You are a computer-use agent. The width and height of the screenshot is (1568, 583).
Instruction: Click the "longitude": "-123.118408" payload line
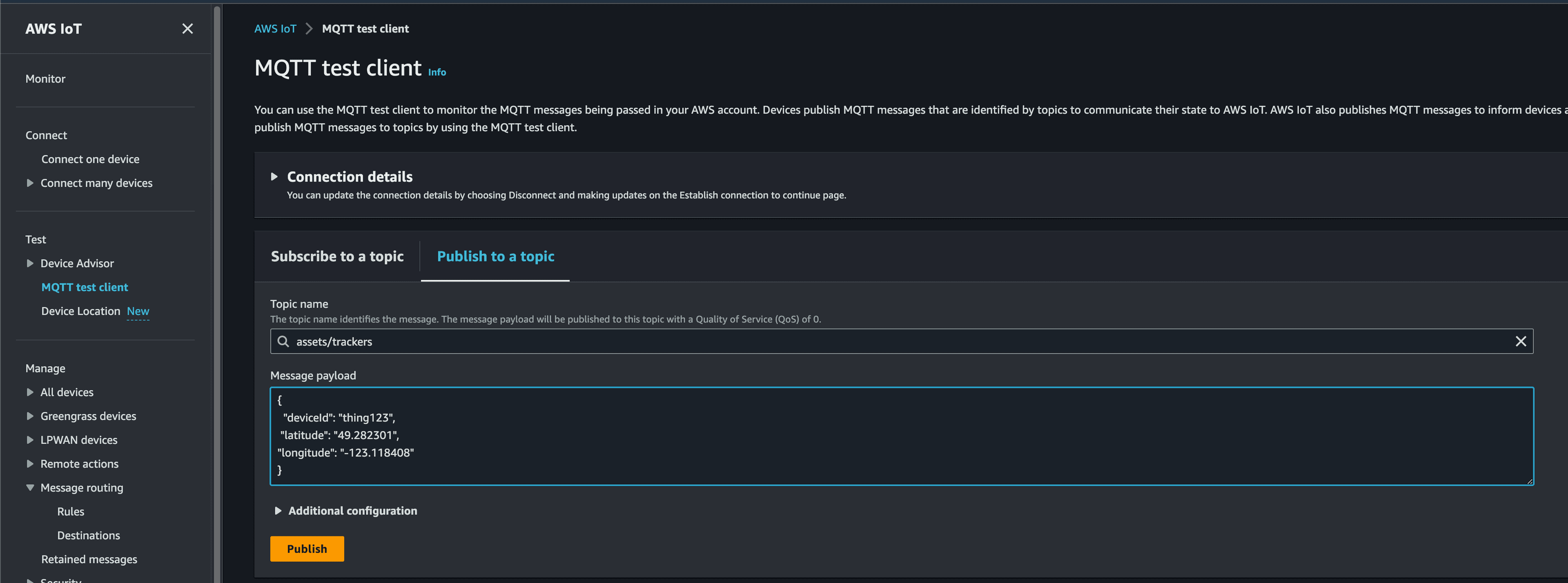[x=346, y=453]
